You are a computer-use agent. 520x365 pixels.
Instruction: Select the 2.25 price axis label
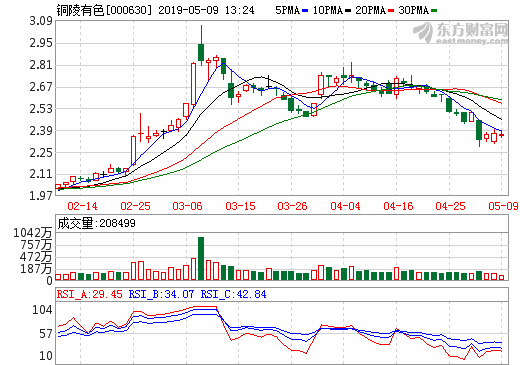pos(41,153)
